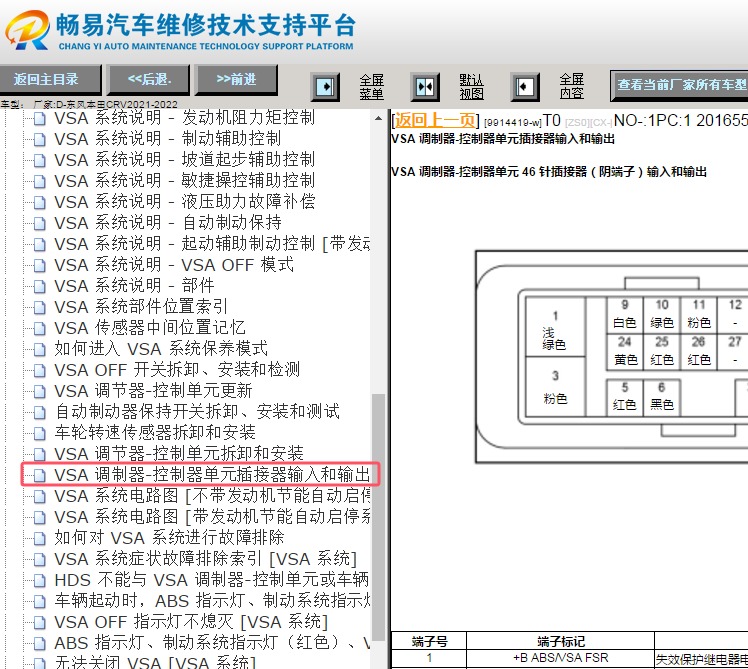
Task: Click the 返回主目录 button
Action: (x=50, y=80)
